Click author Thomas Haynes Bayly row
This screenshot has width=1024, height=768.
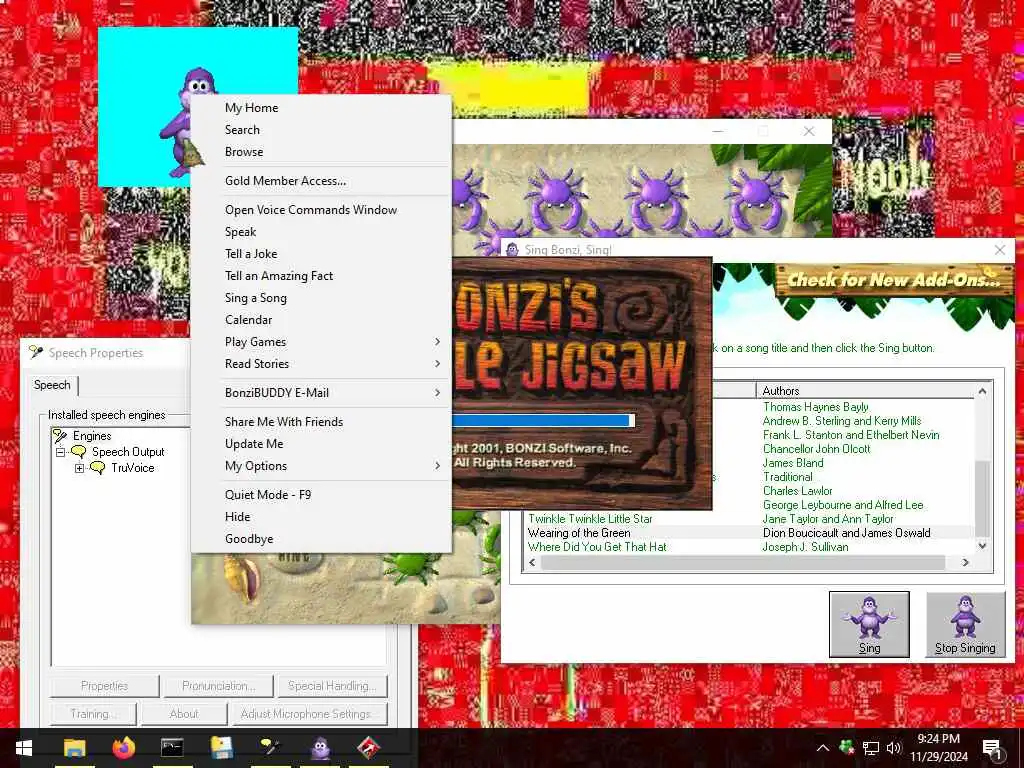[816, 407]
